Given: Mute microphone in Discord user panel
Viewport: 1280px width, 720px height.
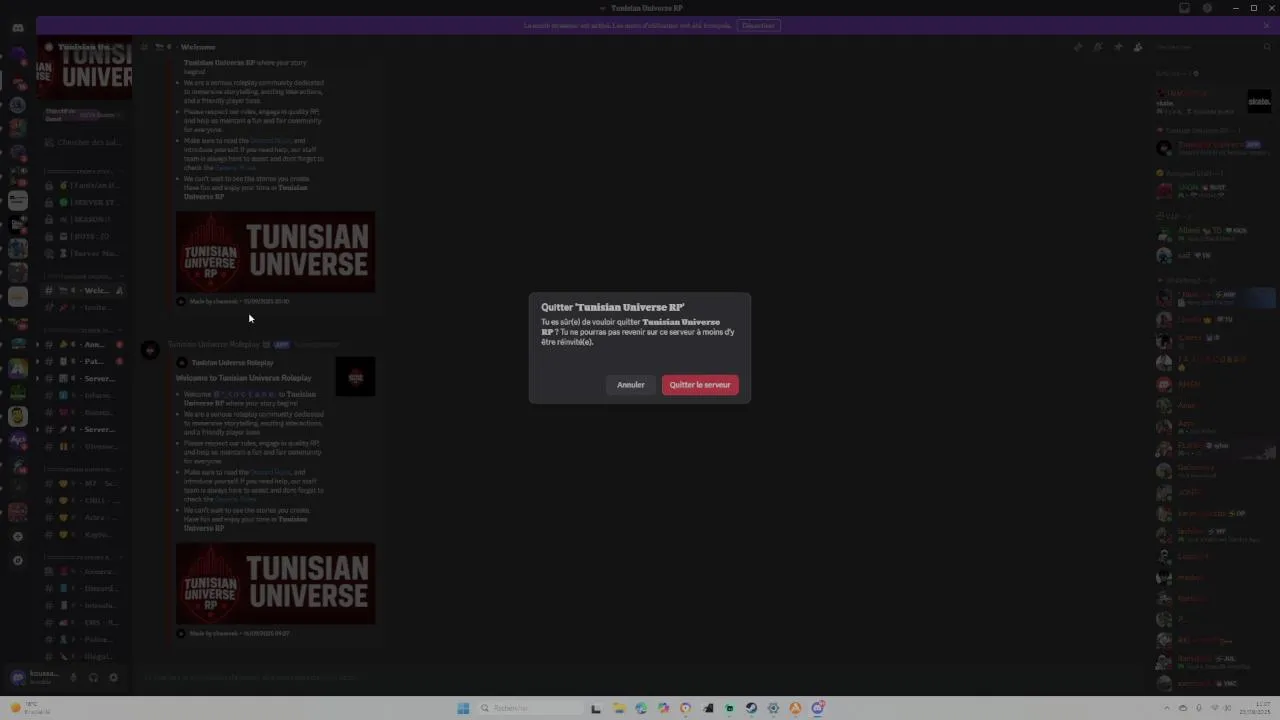Looking at the screenshot, I should [73, 678].
